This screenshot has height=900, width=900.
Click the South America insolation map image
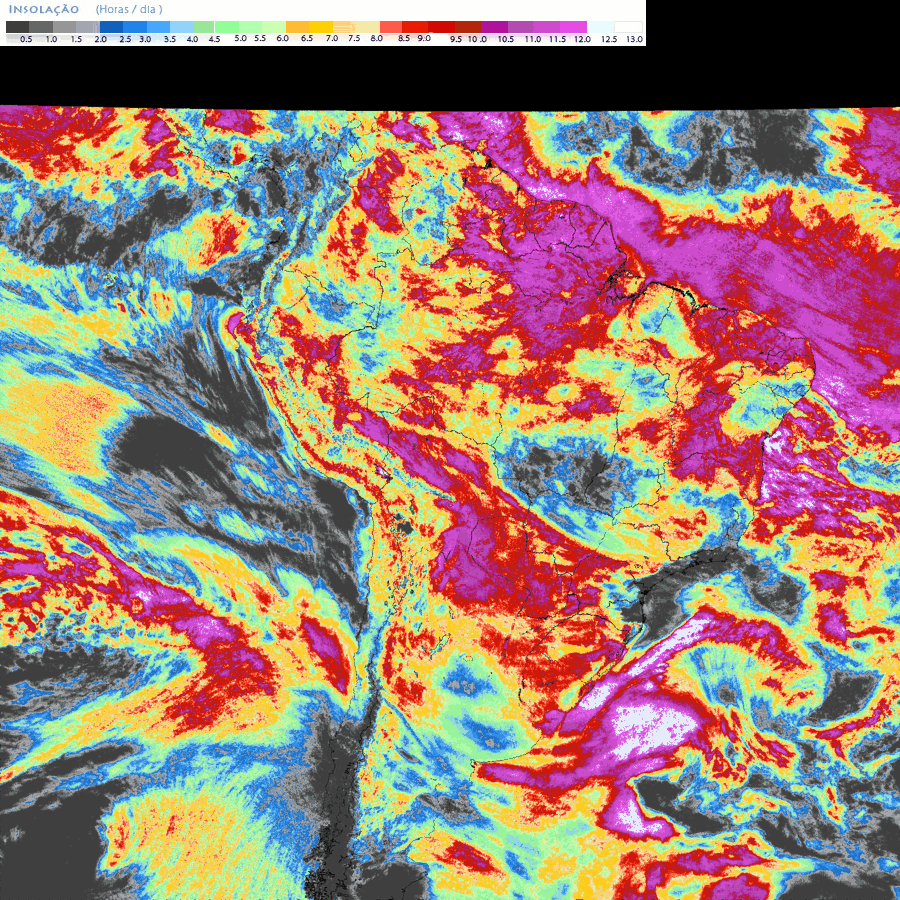coord(450,503)
